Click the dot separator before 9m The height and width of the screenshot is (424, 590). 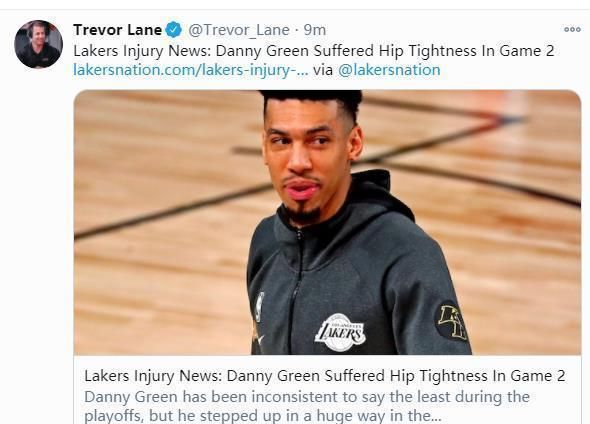click(x=297, y=30)
